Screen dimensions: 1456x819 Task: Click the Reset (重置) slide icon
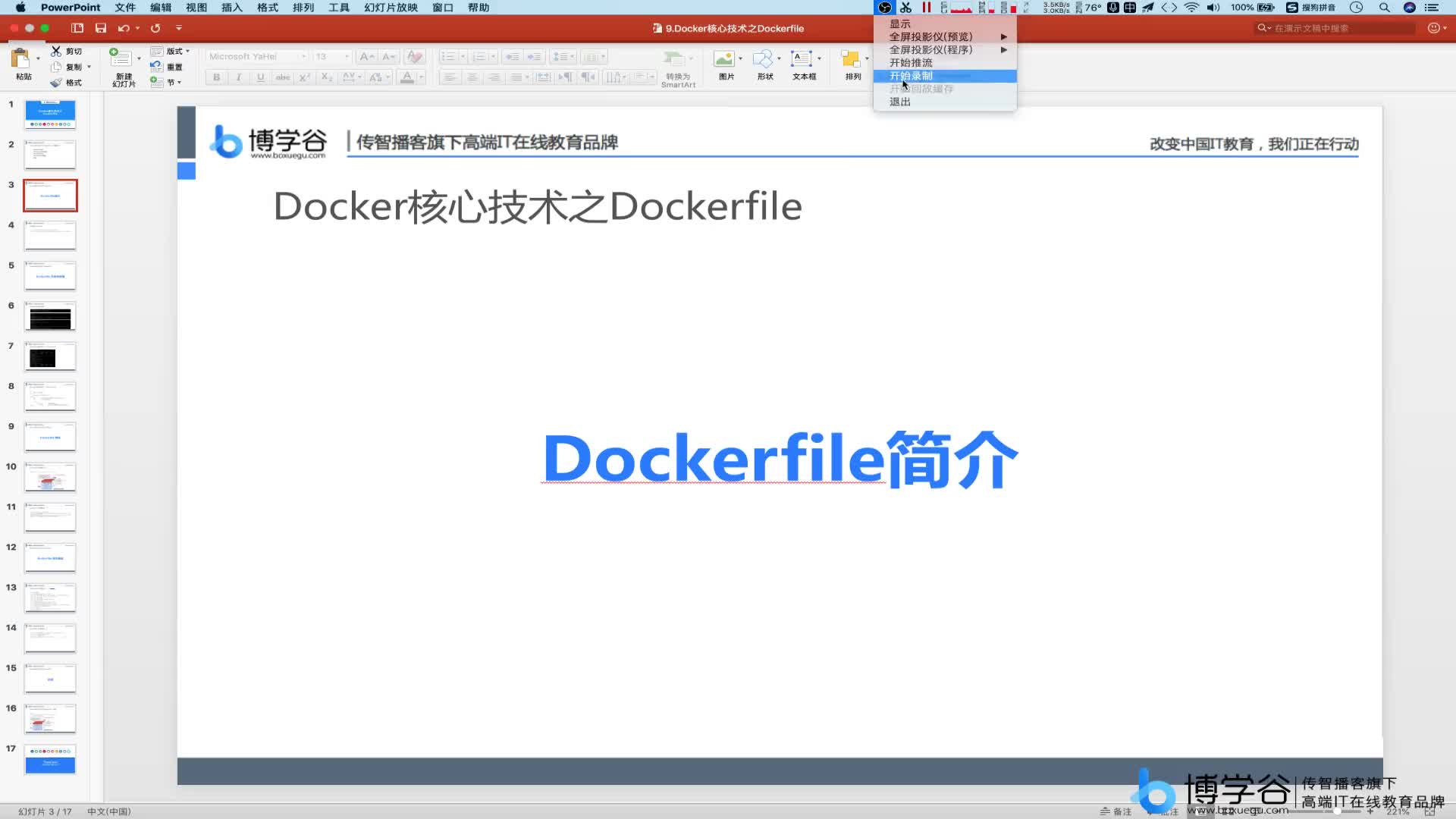(156, 67)
